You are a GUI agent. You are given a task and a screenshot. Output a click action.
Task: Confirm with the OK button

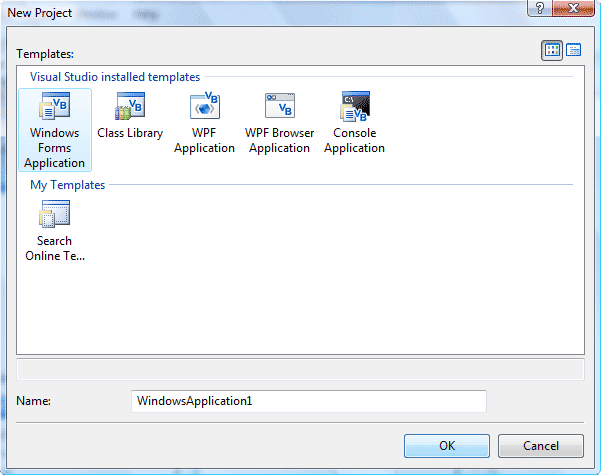pos(447,446)
